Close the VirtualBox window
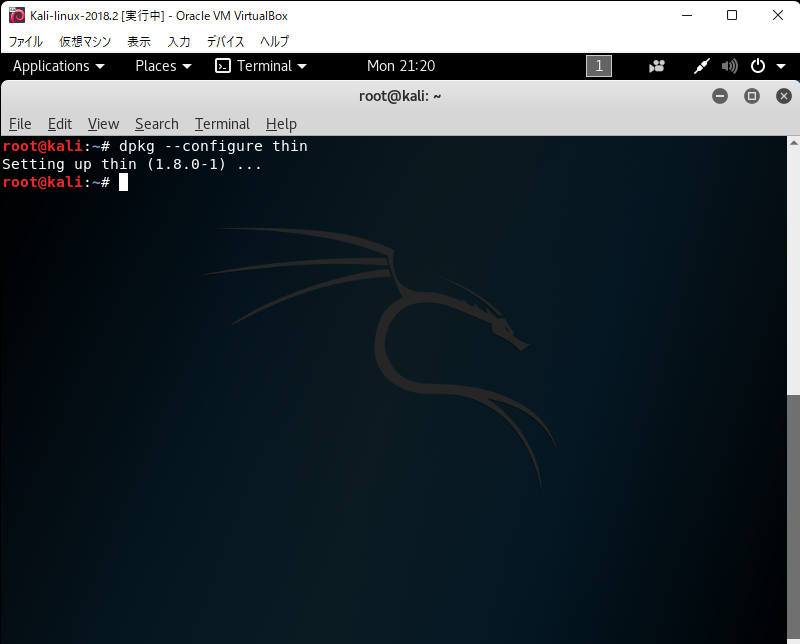 pos(778,15)
